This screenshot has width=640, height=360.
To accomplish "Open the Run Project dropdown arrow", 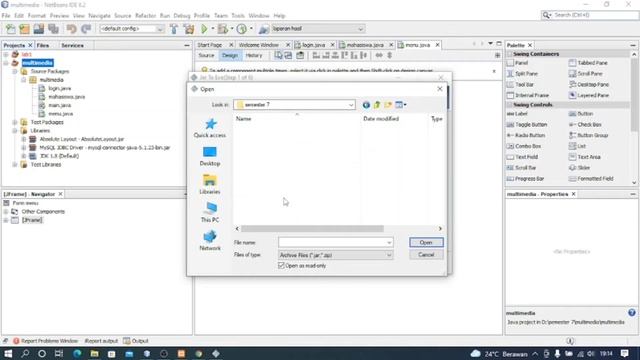I will pyautogui.click(x=213, y=29).
